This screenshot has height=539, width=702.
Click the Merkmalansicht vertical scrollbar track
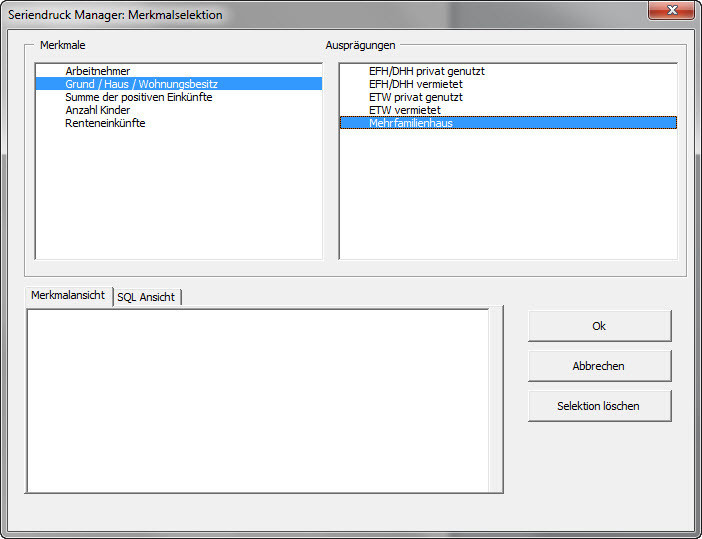(x=496, y=401)
